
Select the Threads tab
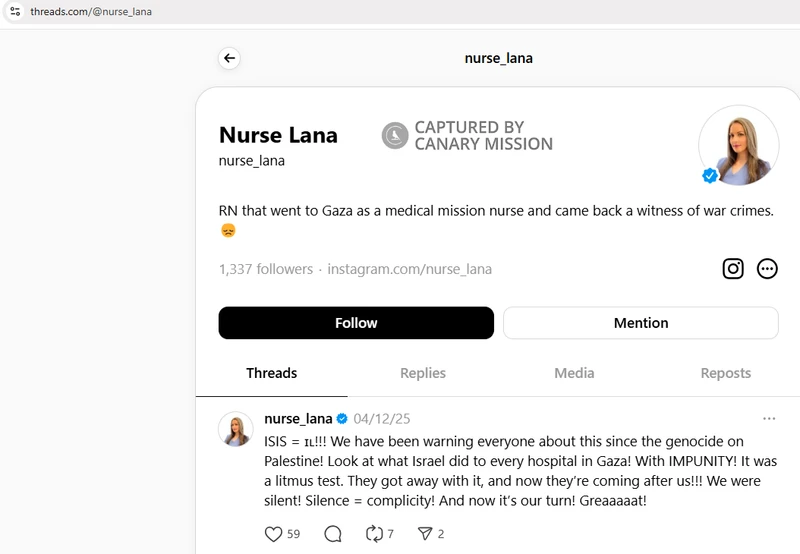click(271, 373)
